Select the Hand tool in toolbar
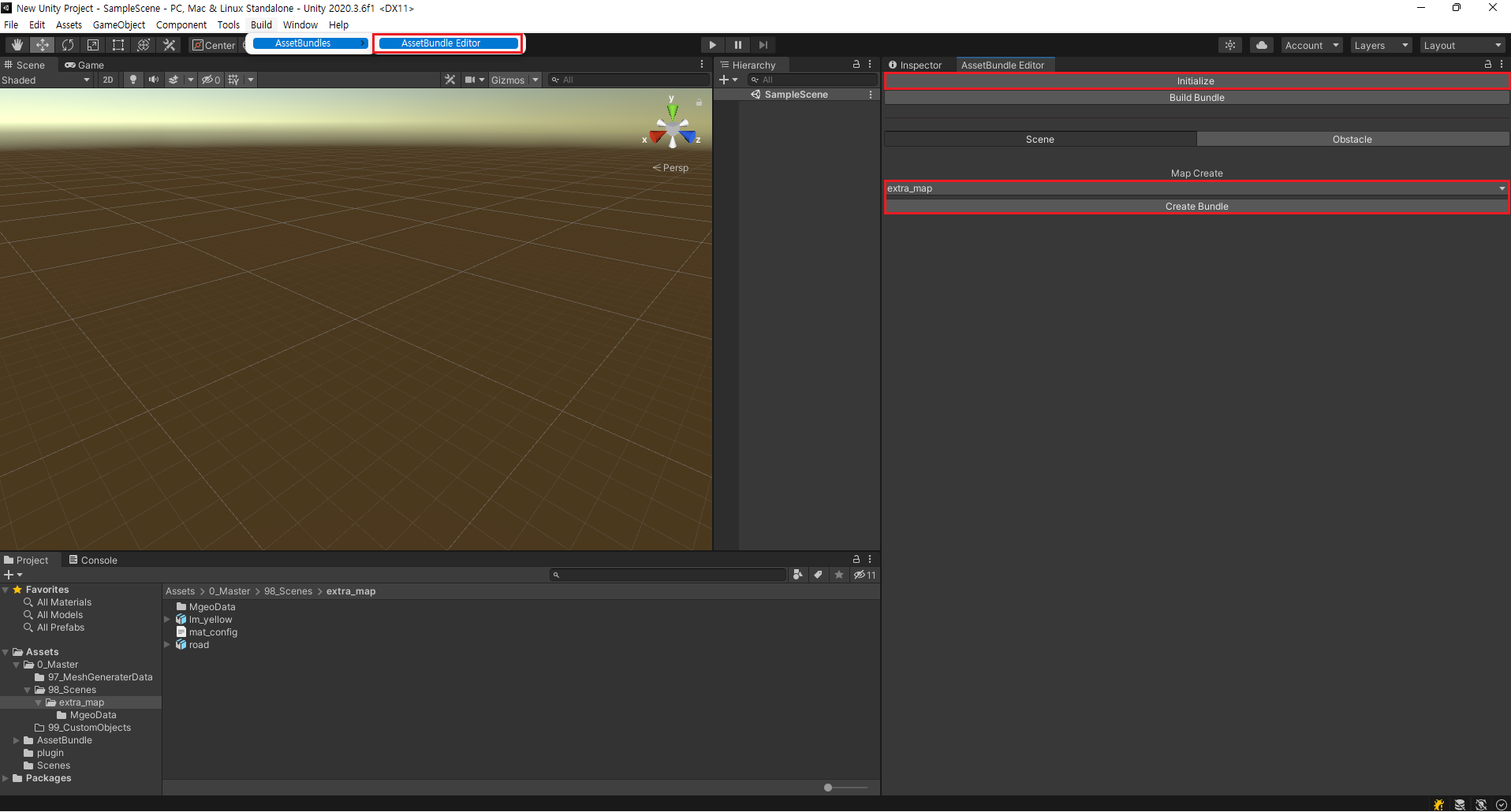The image size is (1511, 812). pyautogui.click(x=17, y=45)
